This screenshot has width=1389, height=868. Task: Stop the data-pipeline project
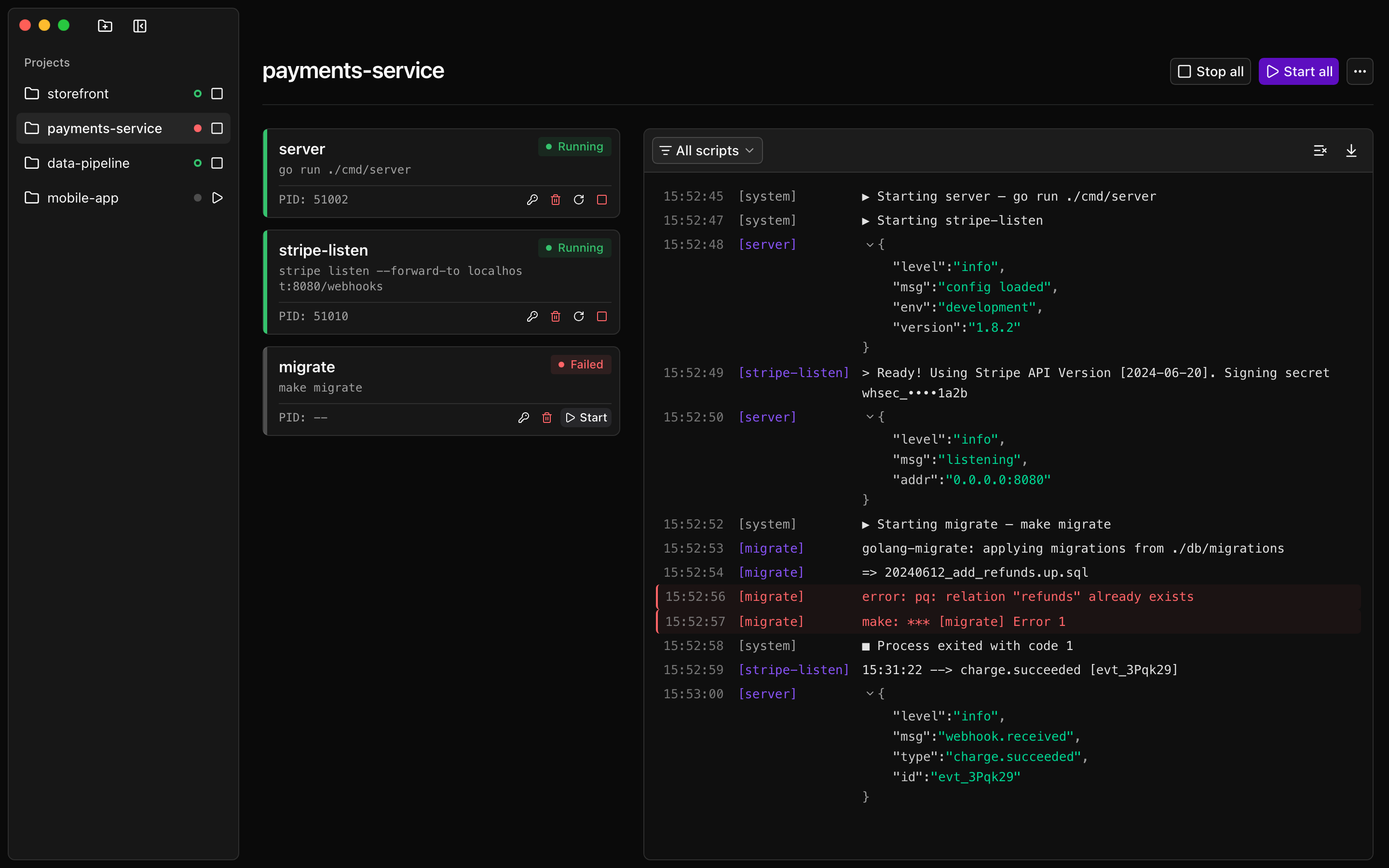tap(217, 163)
